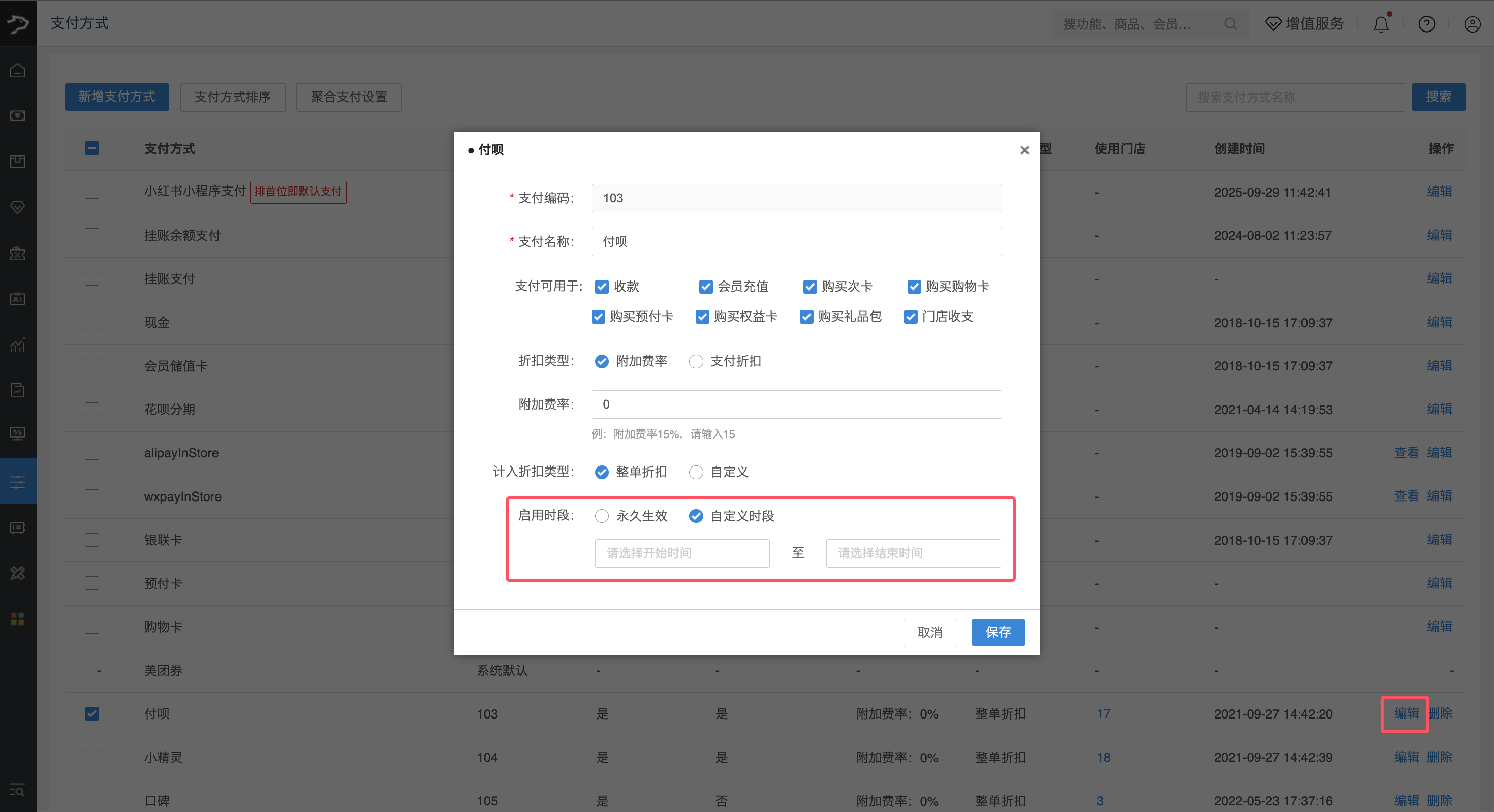Click the notification bell icon
Image resolution: width=1494 pixels, height=812 pixels.
click(x=1382, y=24)
